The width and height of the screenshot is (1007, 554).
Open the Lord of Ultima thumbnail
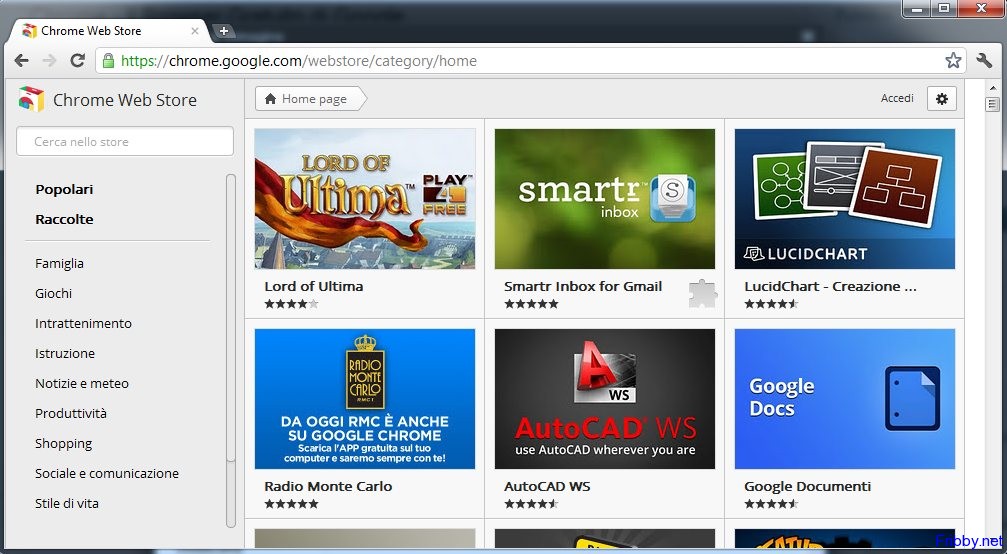[365, 198]
